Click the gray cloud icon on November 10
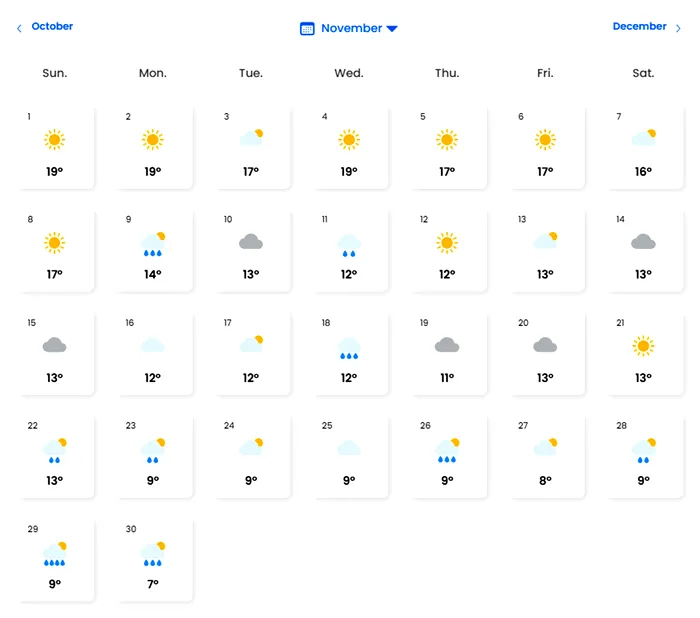Screen dimensions: 700x618 click(251, 242)
